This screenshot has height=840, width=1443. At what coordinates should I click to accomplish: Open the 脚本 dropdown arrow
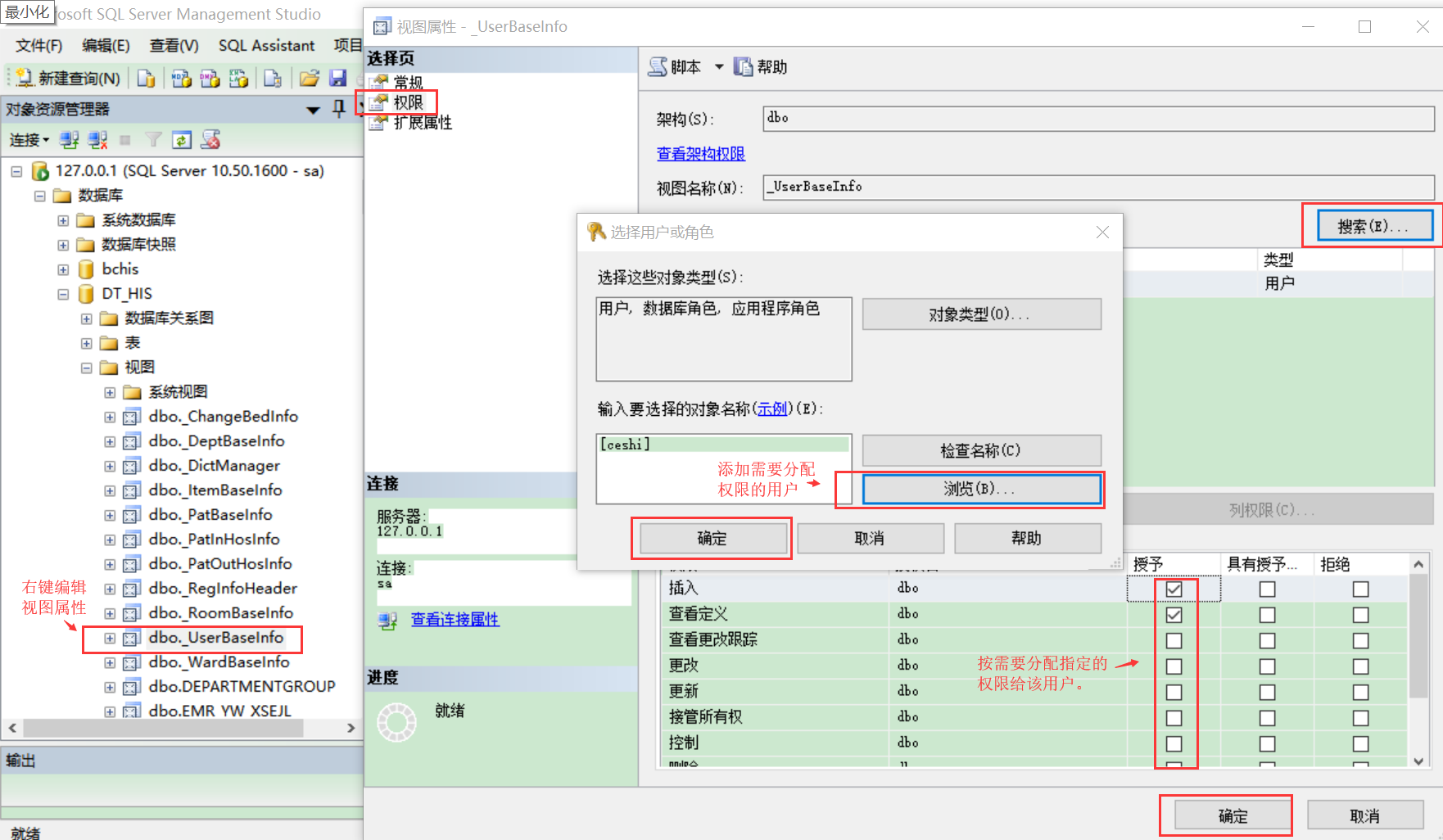pyautogui.click(x=718, y=66)
